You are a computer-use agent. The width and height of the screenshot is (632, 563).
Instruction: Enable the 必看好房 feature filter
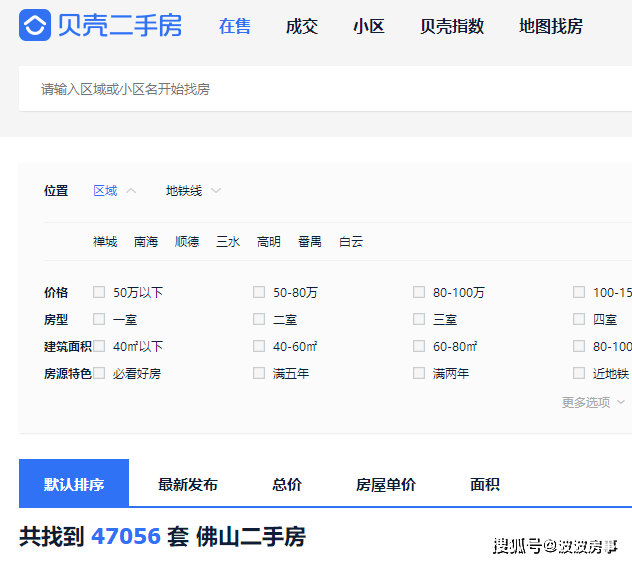click(x=99, y=373)
